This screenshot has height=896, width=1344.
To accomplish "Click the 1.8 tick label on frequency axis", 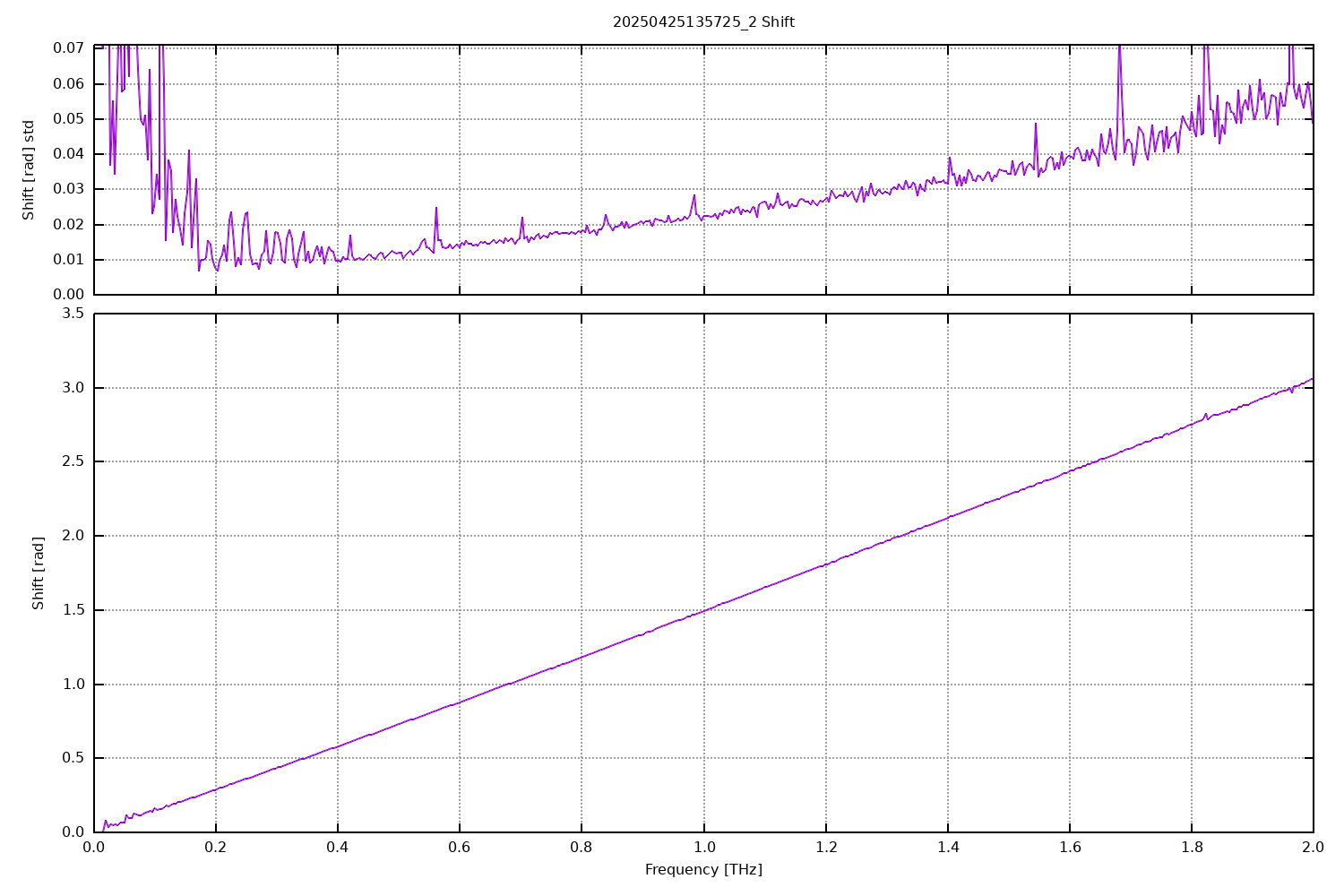I will pos(1192,847).
